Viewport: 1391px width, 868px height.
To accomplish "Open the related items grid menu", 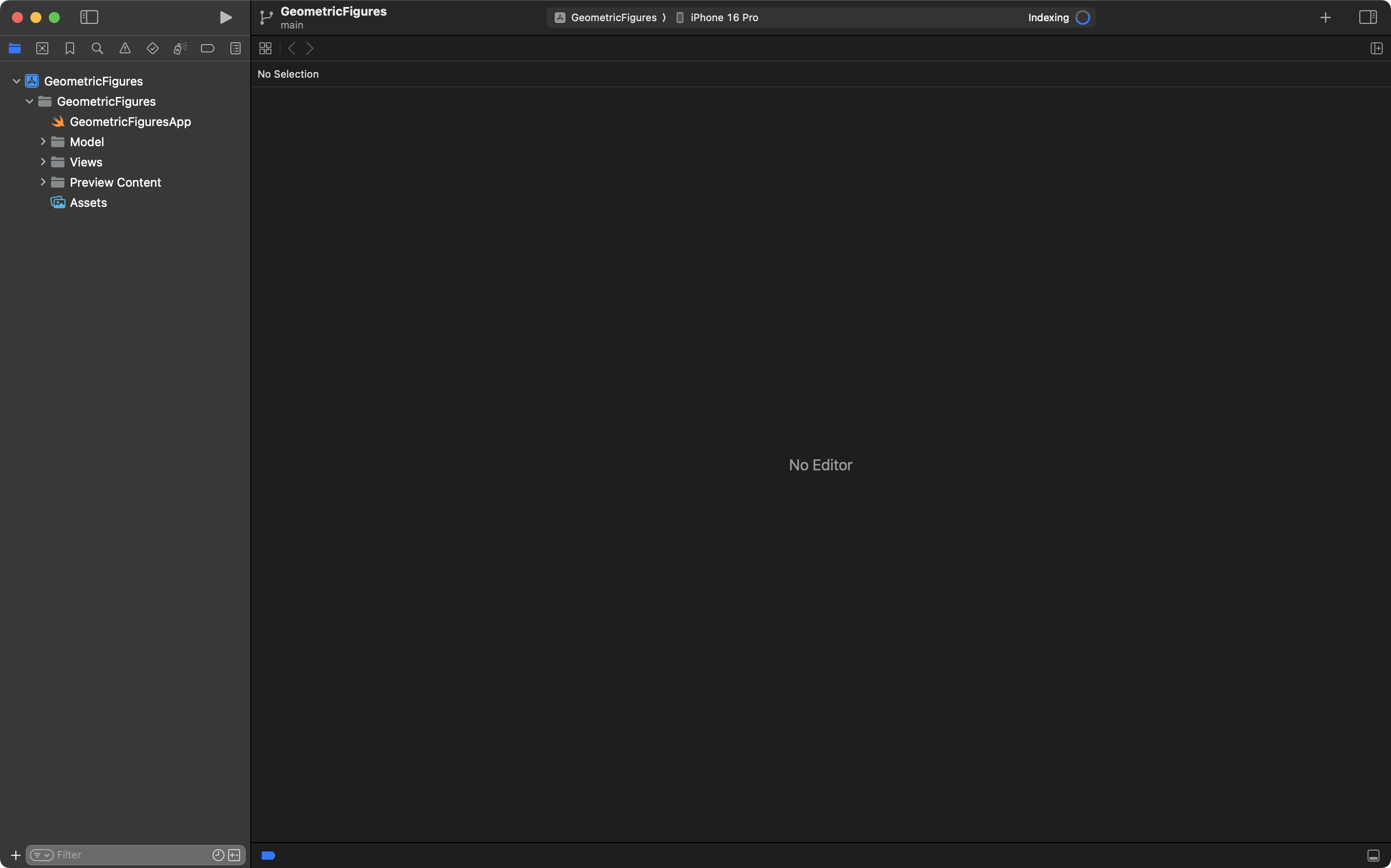I will (x=265, y=49).
